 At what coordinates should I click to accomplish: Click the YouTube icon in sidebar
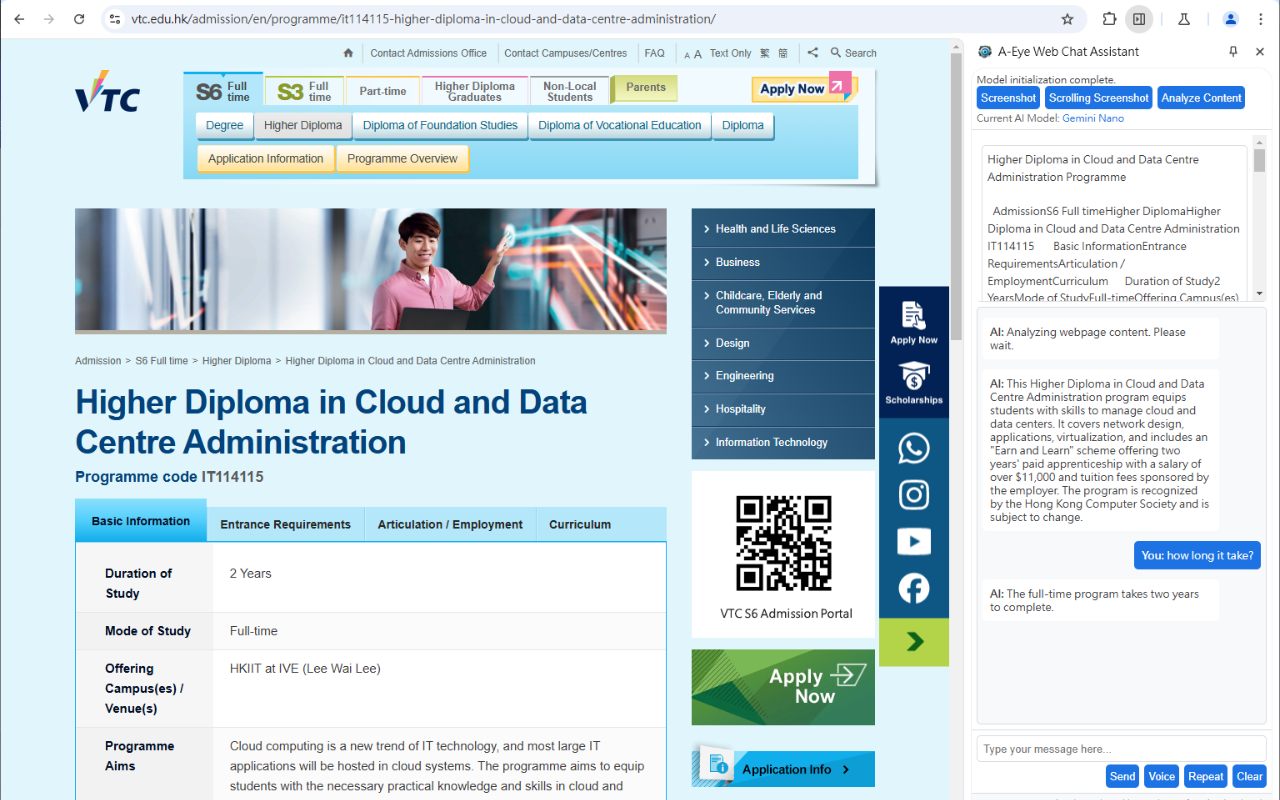(913, 542)
